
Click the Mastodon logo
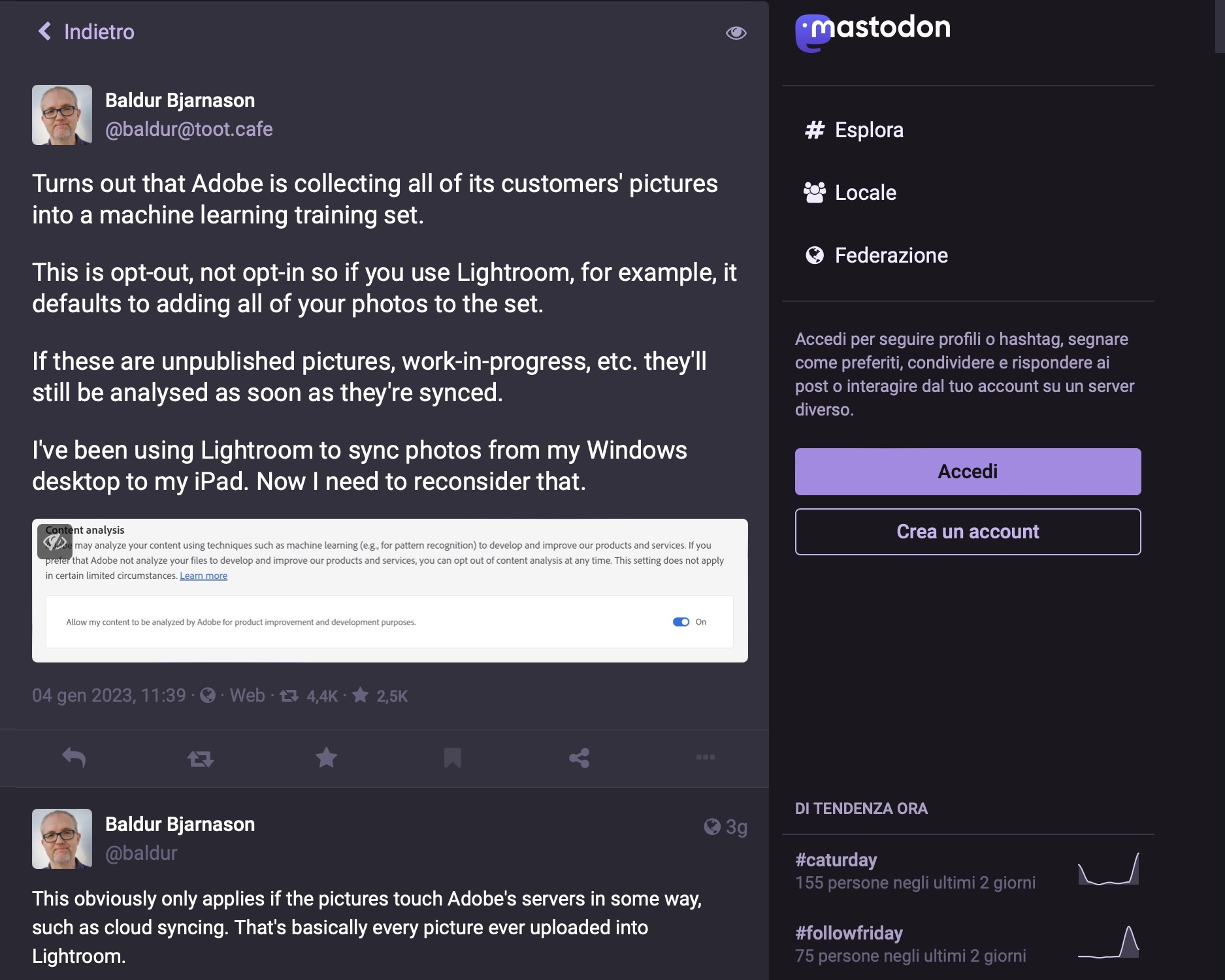coord(872,31)
